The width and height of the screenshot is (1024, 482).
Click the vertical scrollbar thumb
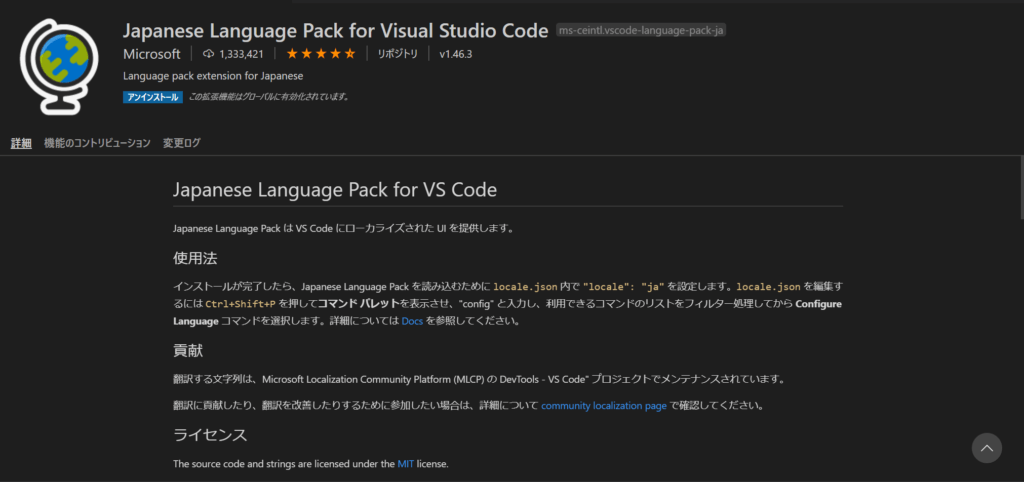[1021, 187]
